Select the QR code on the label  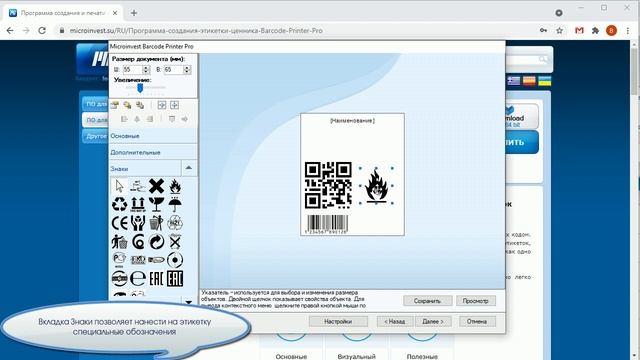pyautogui.click(x=328, y=185)
